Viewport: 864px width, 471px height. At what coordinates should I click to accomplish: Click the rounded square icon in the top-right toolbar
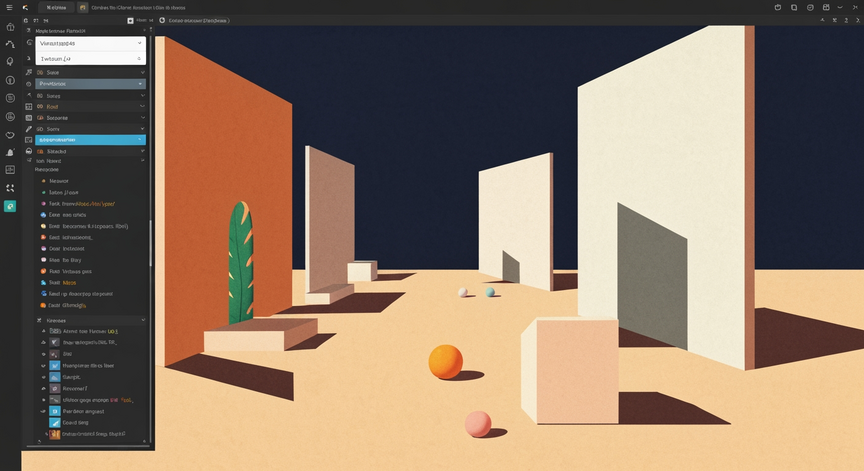(x=794, y=7)
